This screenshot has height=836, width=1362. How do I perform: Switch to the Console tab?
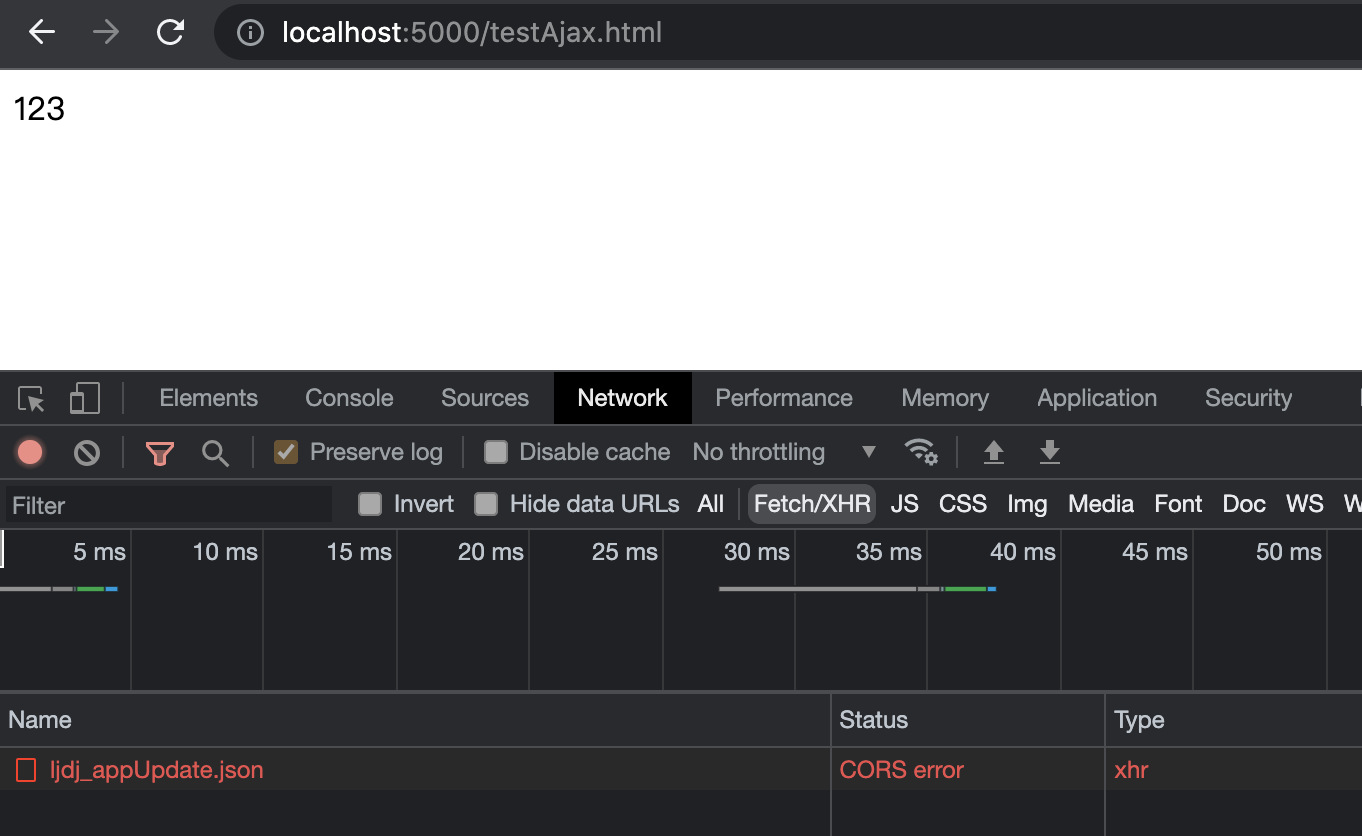tap(349, 398)
